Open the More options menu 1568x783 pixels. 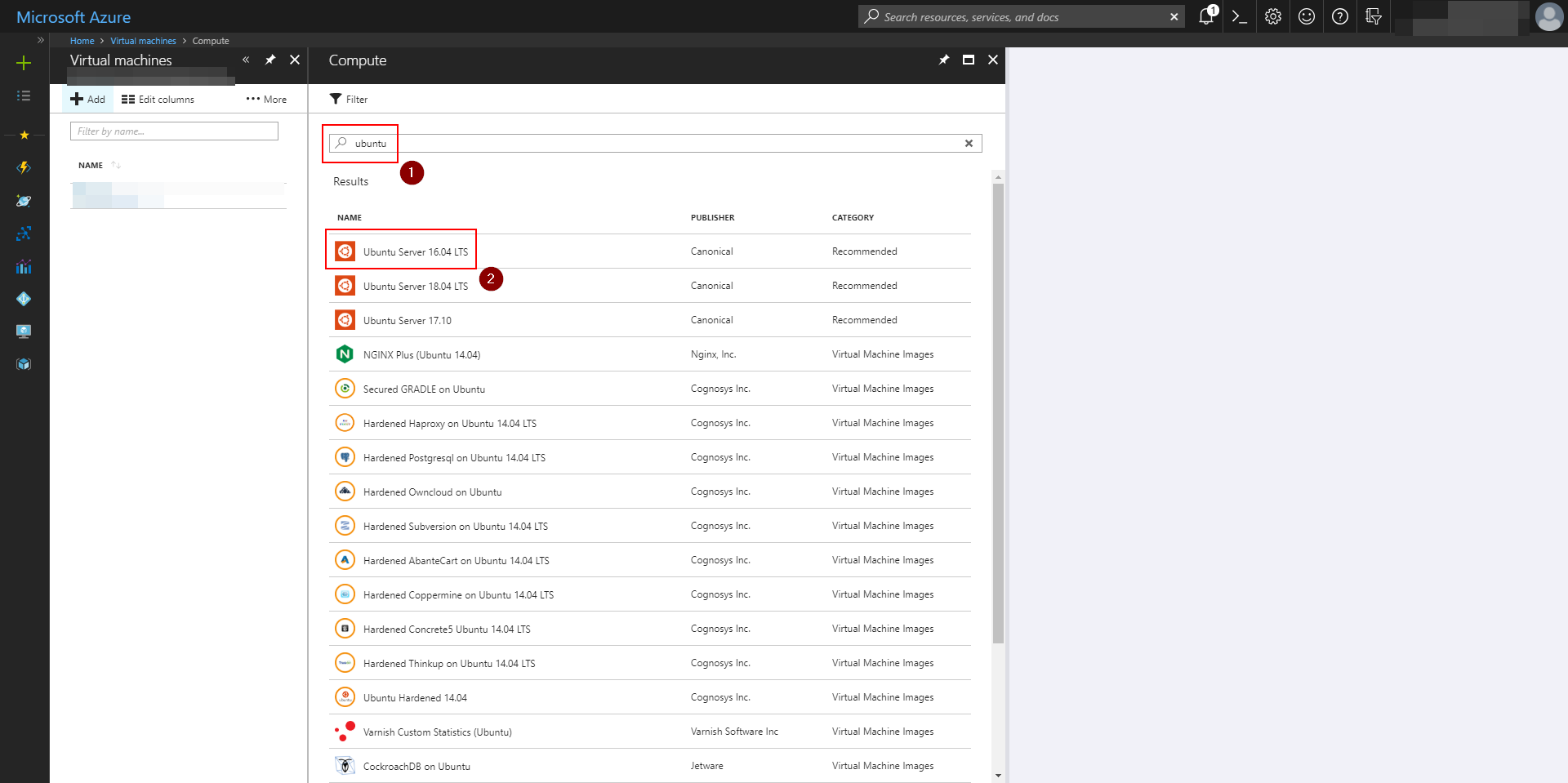click(x=265, y=99)
